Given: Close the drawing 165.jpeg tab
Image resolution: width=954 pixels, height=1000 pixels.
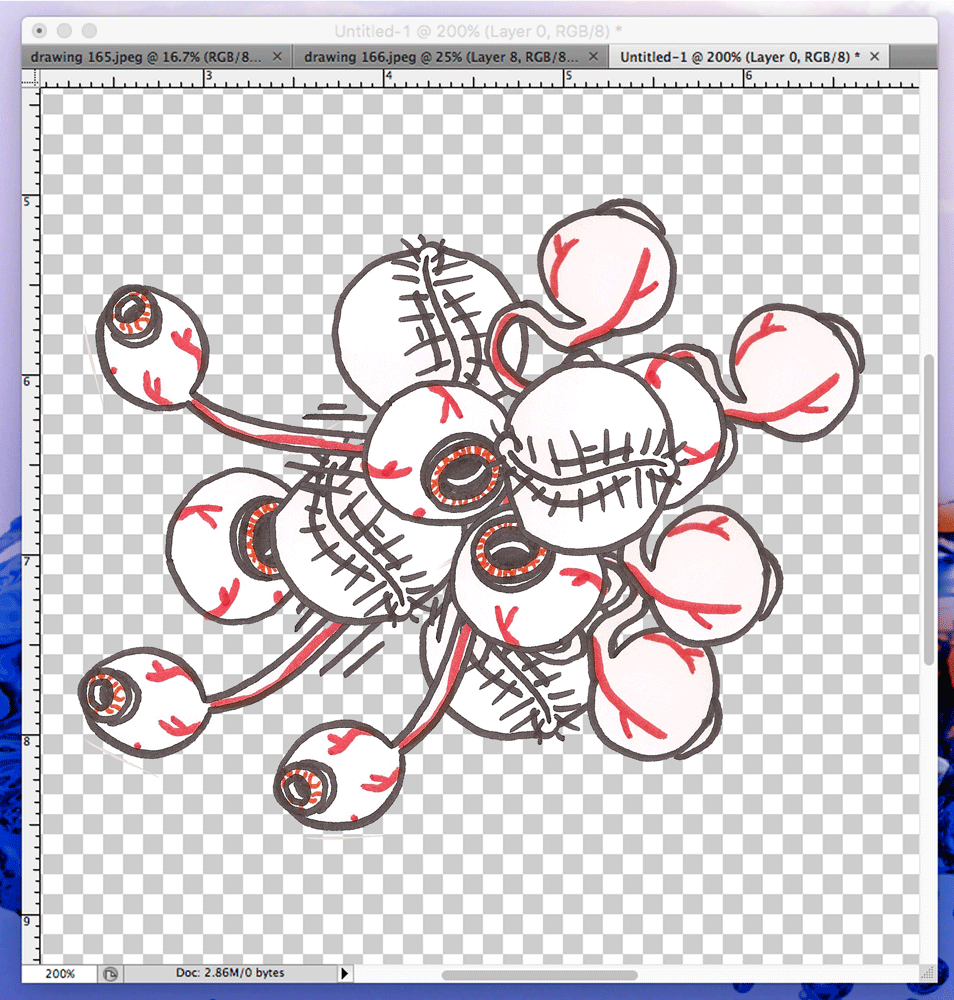Looking at the screenshot, I should point(277,56).
